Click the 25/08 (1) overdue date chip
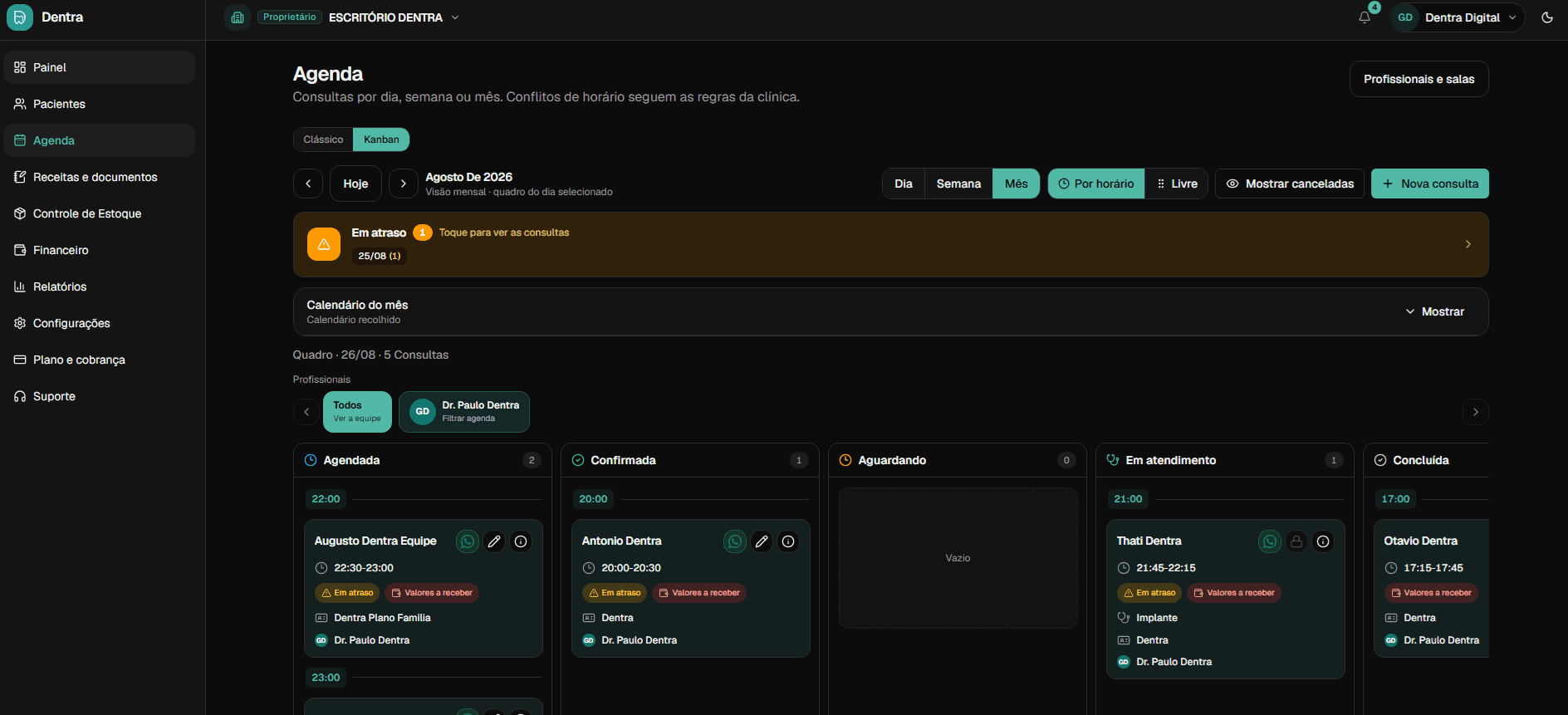This screenshot has width=1568, height=715. (380, 256)
